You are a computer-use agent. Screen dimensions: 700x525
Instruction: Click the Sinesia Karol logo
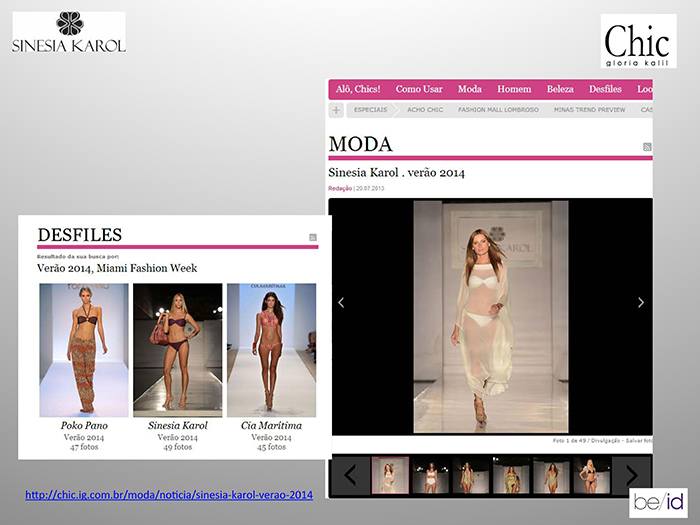[69, 32]
